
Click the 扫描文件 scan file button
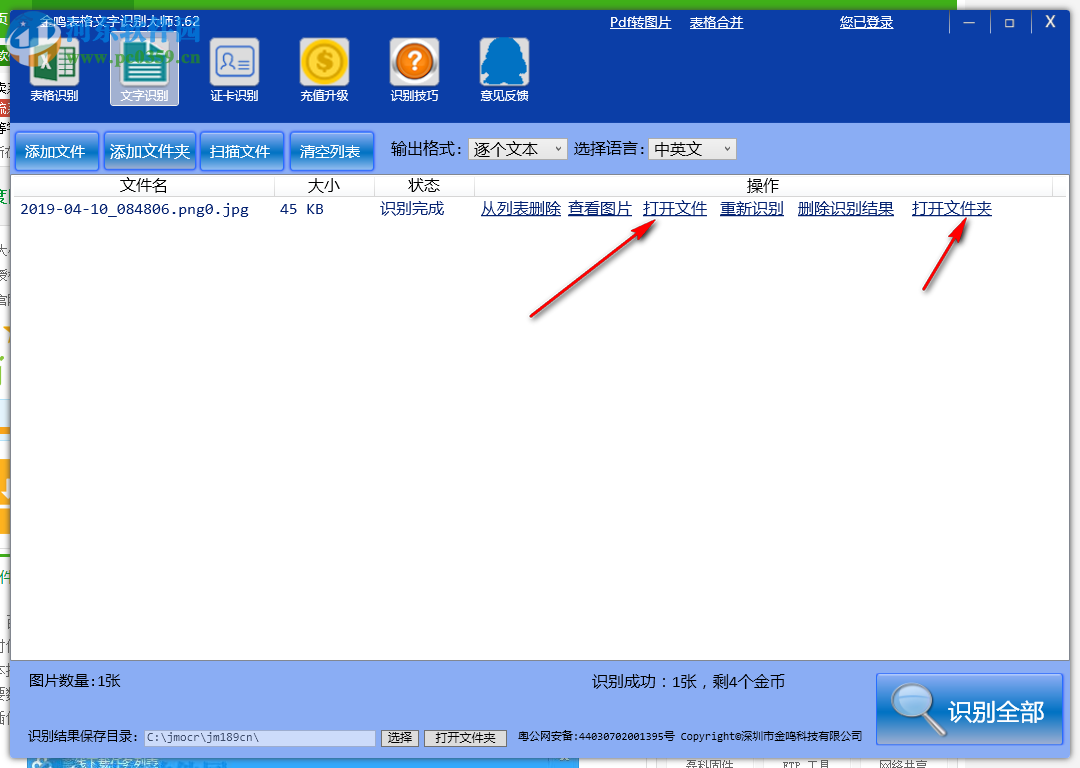tap(241, 150)
